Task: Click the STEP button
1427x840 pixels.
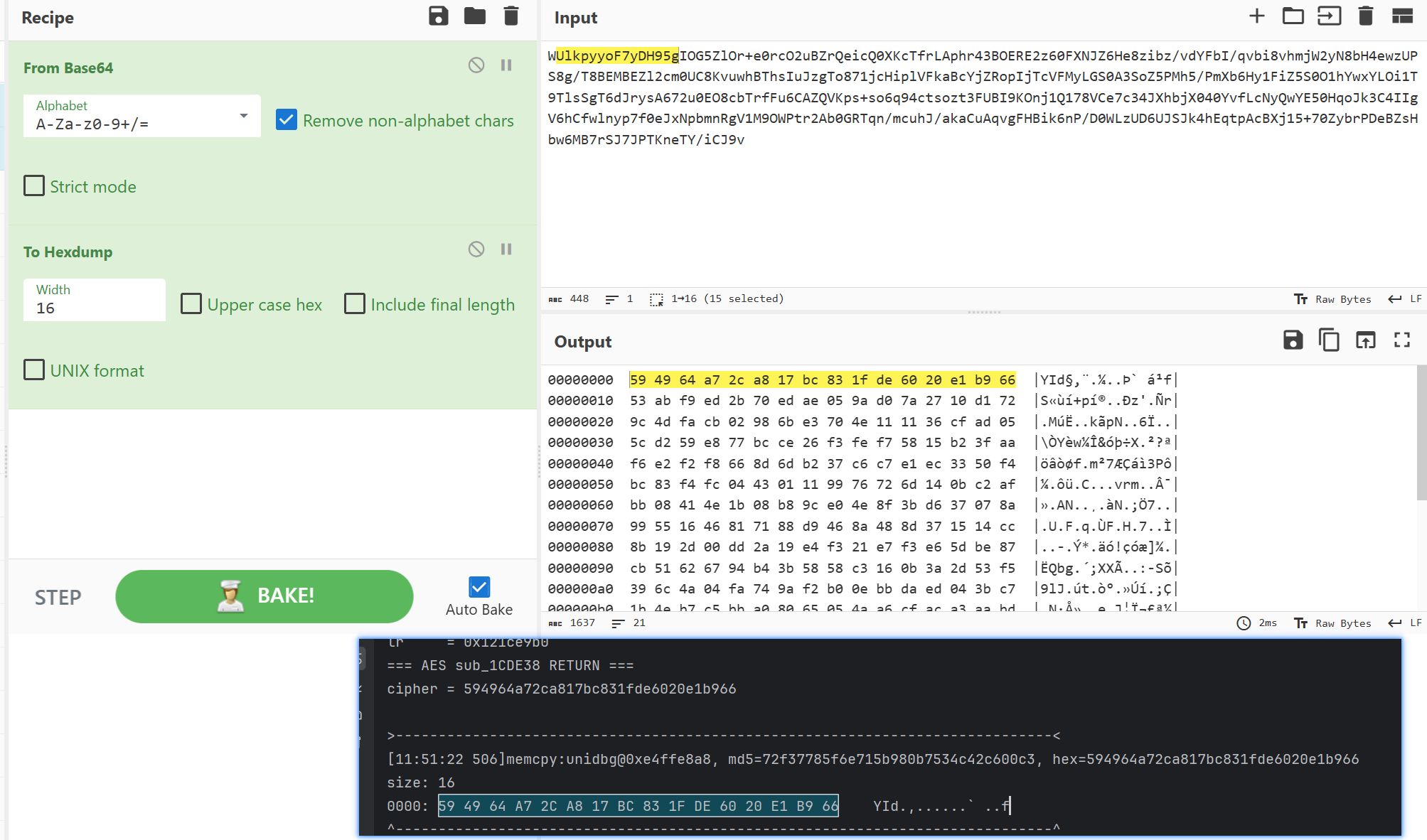Action: pyautogui.click(x=58, y=597)
